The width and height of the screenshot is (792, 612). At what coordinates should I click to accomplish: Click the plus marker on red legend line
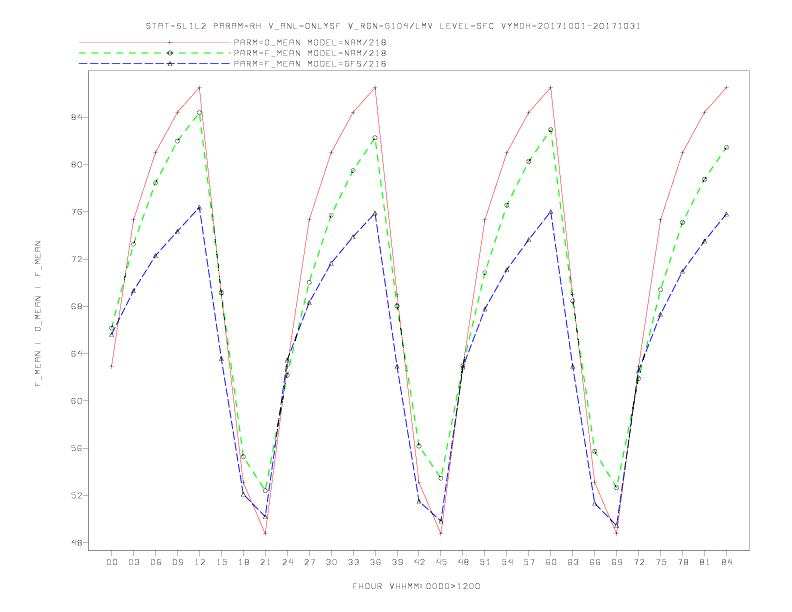click(x=170, y=42)
